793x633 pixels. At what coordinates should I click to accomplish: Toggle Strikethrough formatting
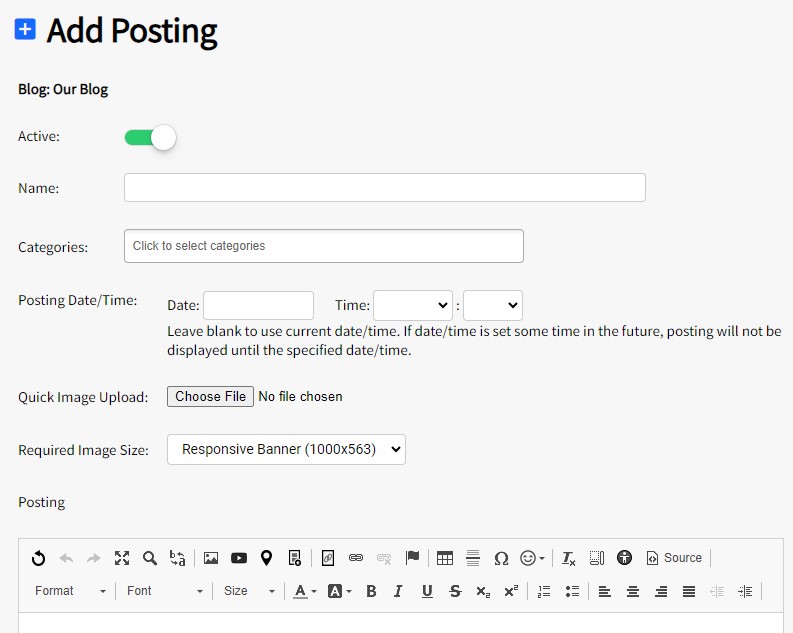coord(455,591)
